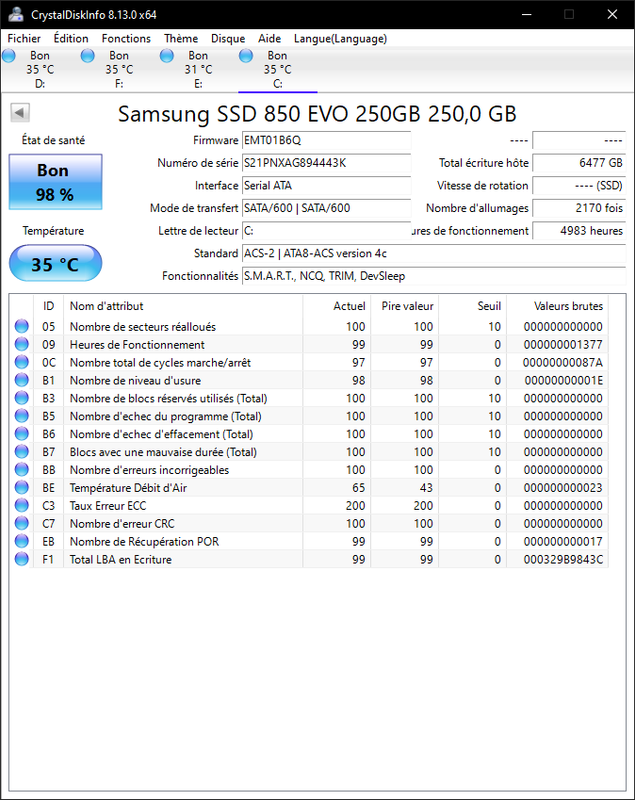Click the Actuel column header

tap(337, 306)
